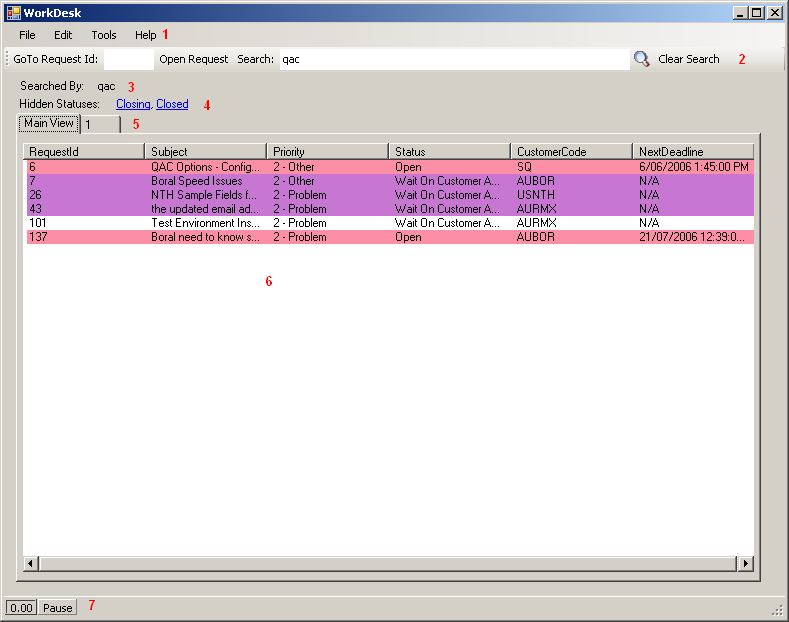
Task: Switch to the Main View tab
Action: point(48,123)
